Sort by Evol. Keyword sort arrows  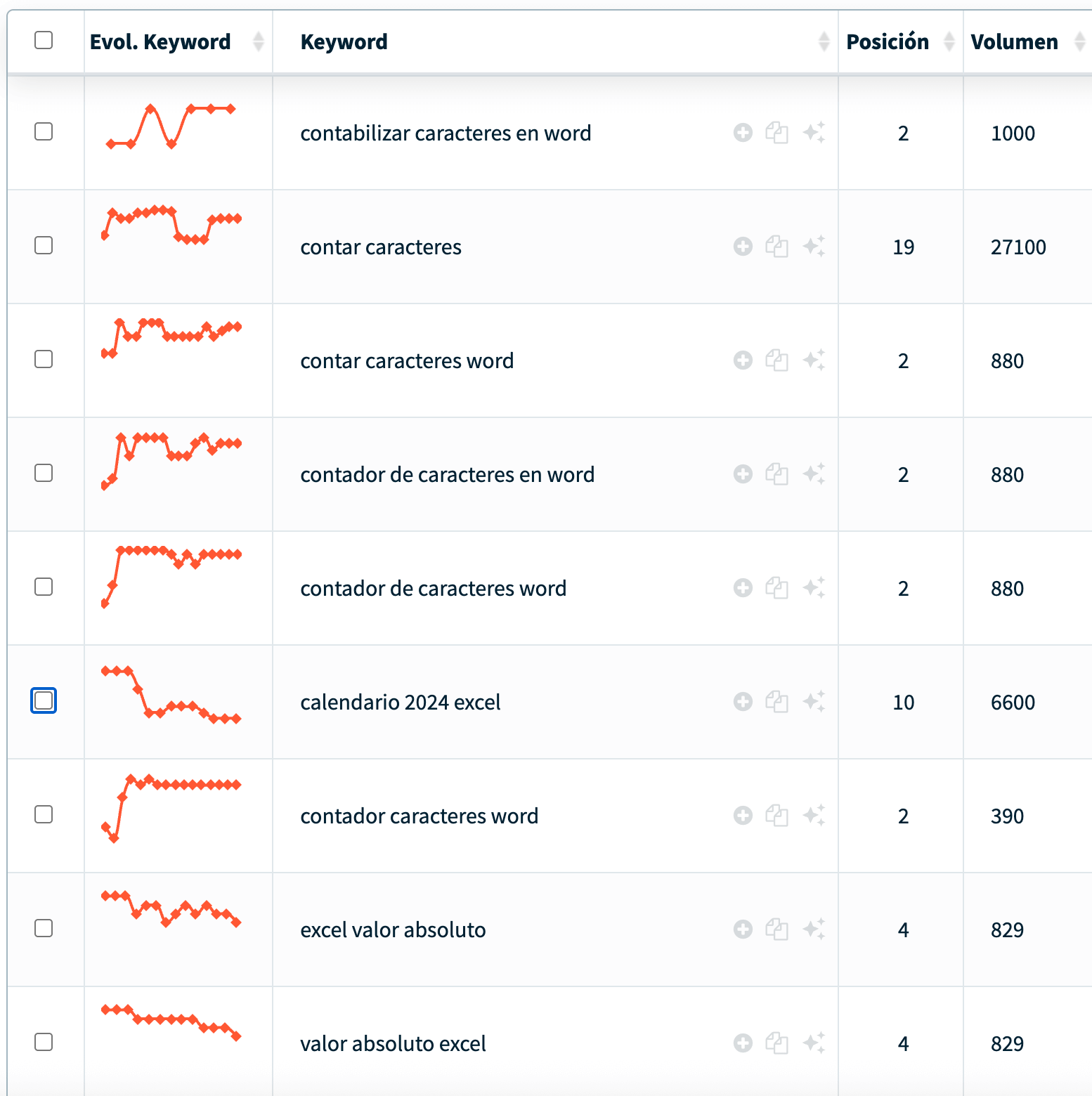tap(258, 42)
